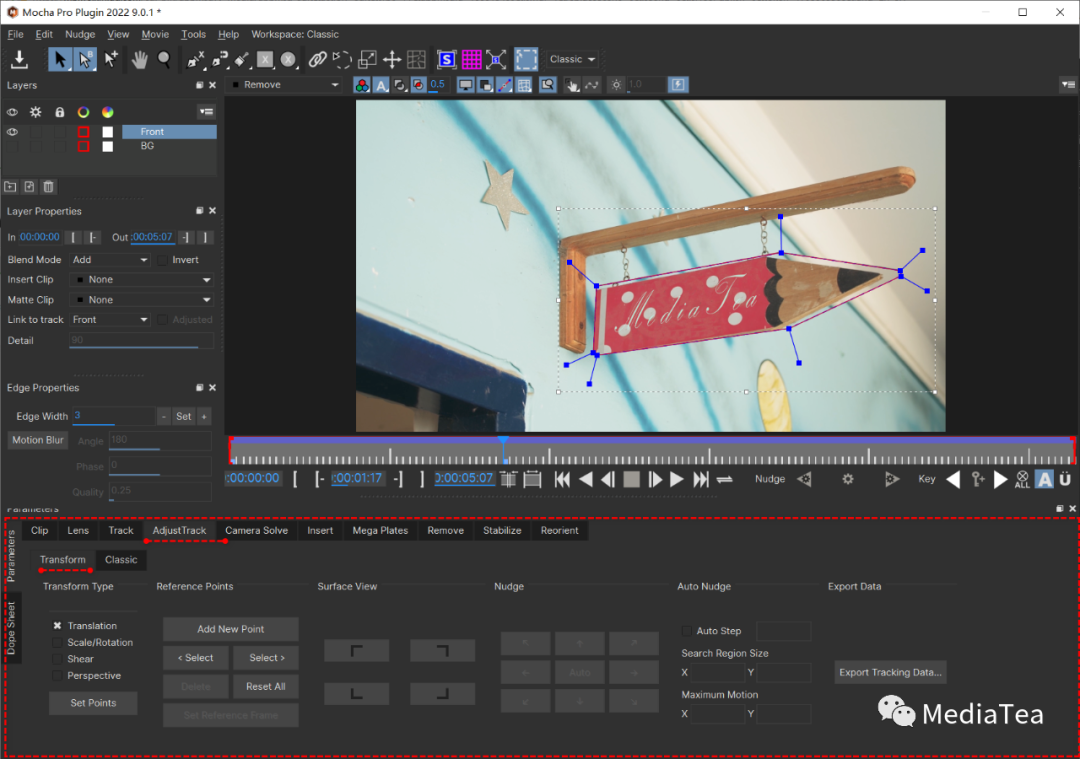Click the Export Tracking Data button

pos(890,672)
